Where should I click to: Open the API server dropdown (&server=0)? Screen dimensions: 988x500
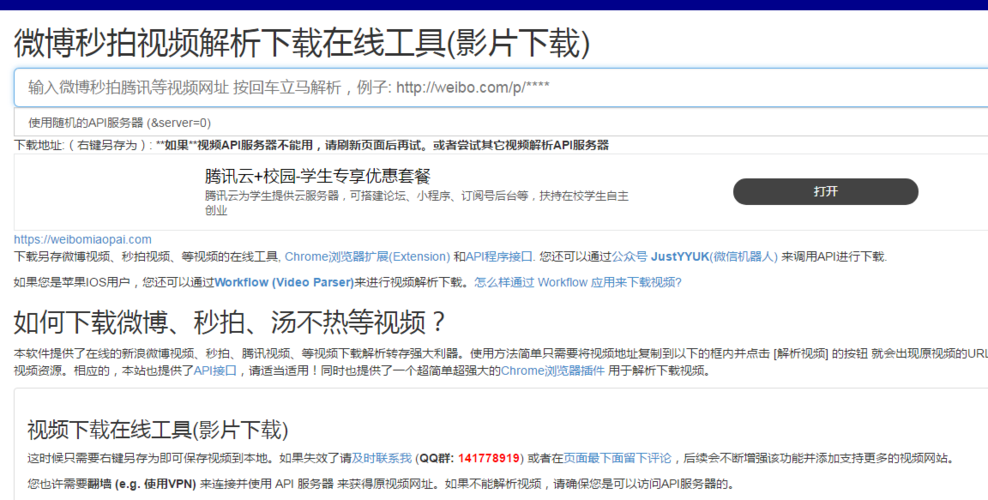pyautogui.click(x=501, y=122)
